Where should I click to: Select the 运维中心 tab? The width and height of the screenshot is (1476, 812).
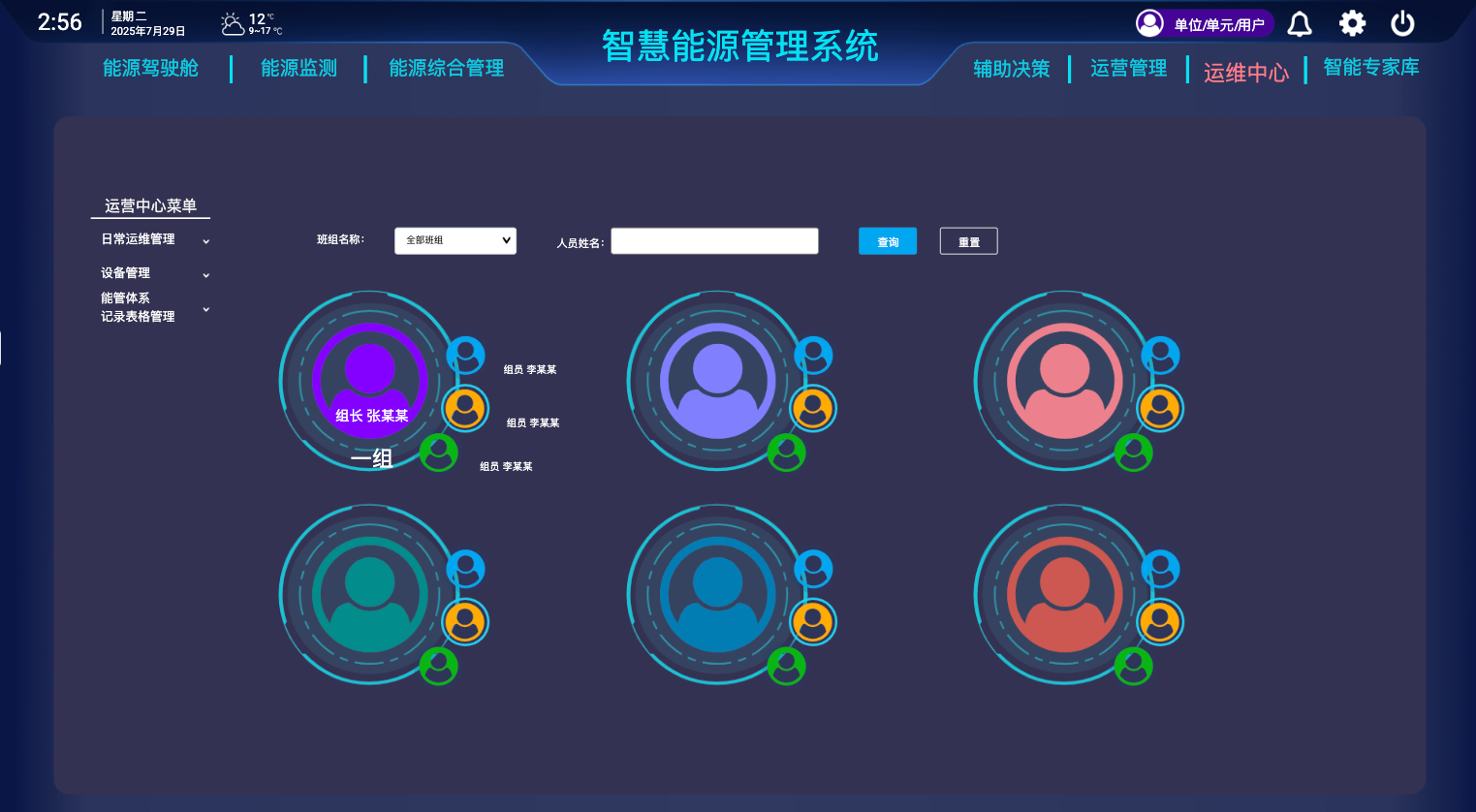(1246, 73)
